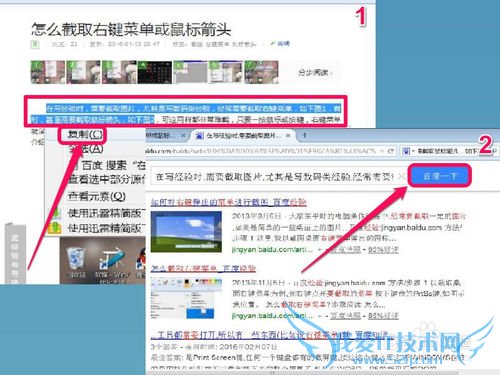This screenshot has width=500, height=375.
Task: Click the first result's jingyan.baidu.com URL
Action: (x=272, y=249)
